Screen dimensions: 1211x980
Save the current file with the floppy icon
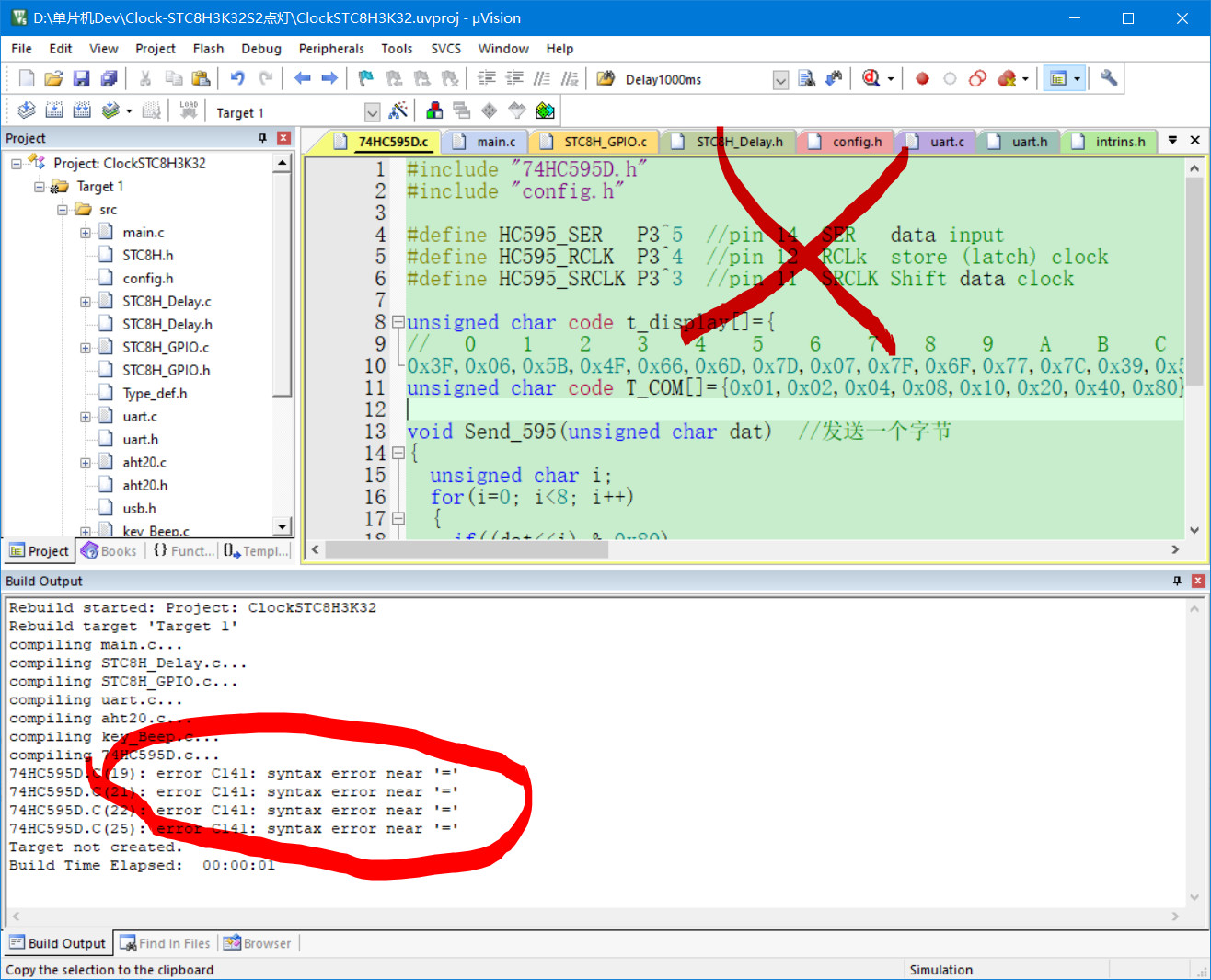click(x=81, y=79)
